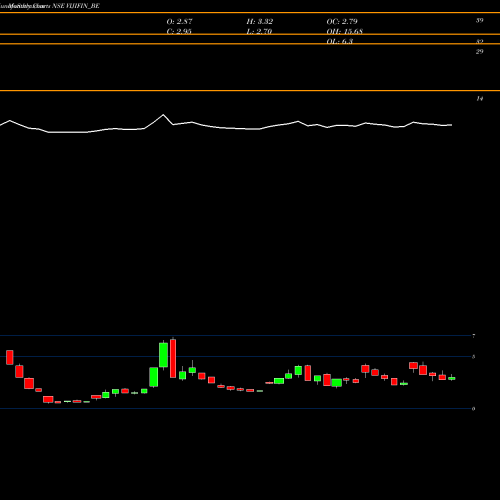Click the 7 label on candlestick axis
500x500 pixels.
[473, 336]
